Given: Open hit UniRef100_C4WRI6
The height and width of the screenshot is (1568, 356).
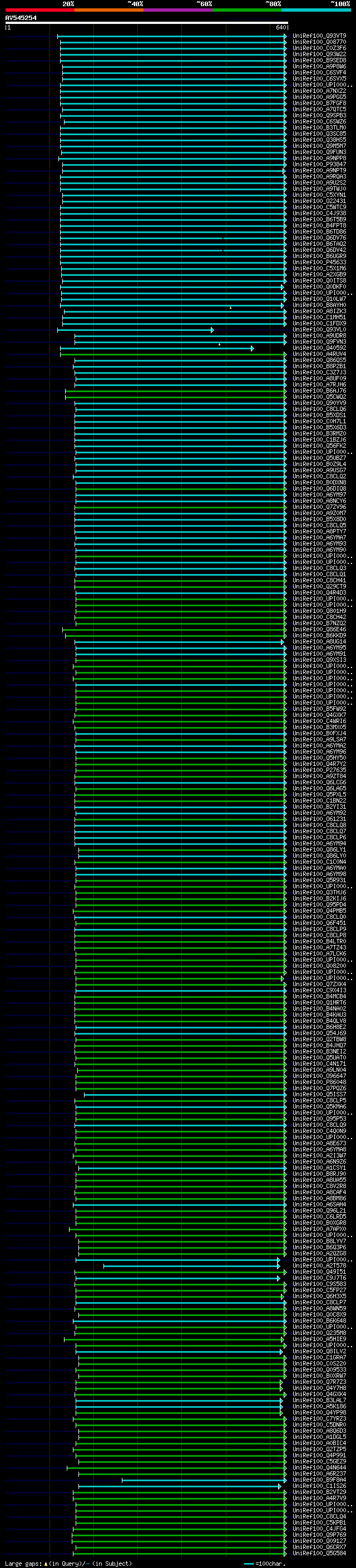Looking at the screenshot, I should [x=319, y=721].
